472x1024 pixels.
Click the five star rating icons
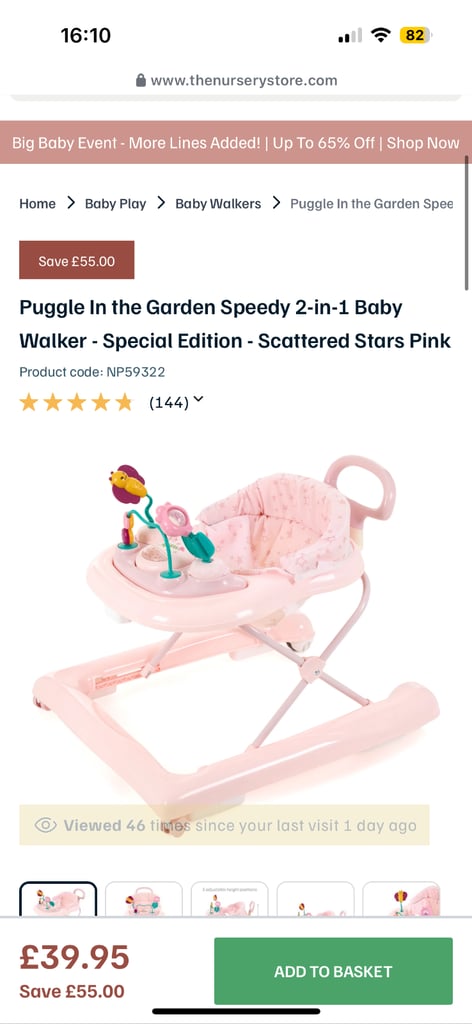point(76,402)
